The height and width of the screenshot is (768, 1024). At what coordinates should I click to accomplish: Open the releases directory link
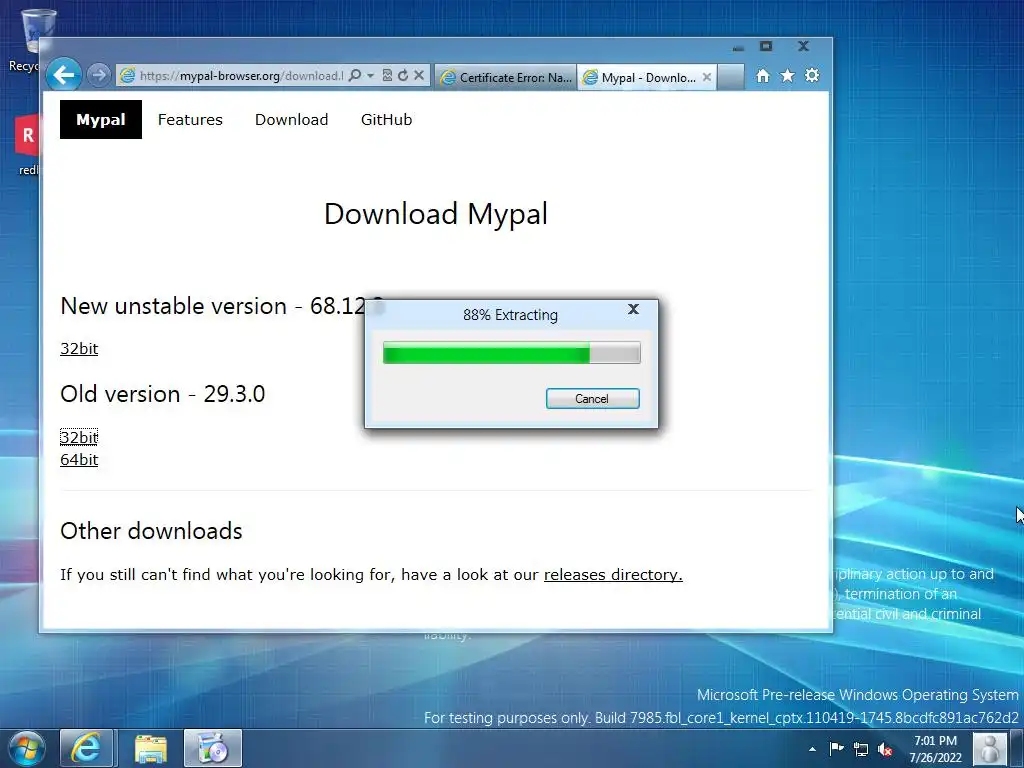click(613, 575)
